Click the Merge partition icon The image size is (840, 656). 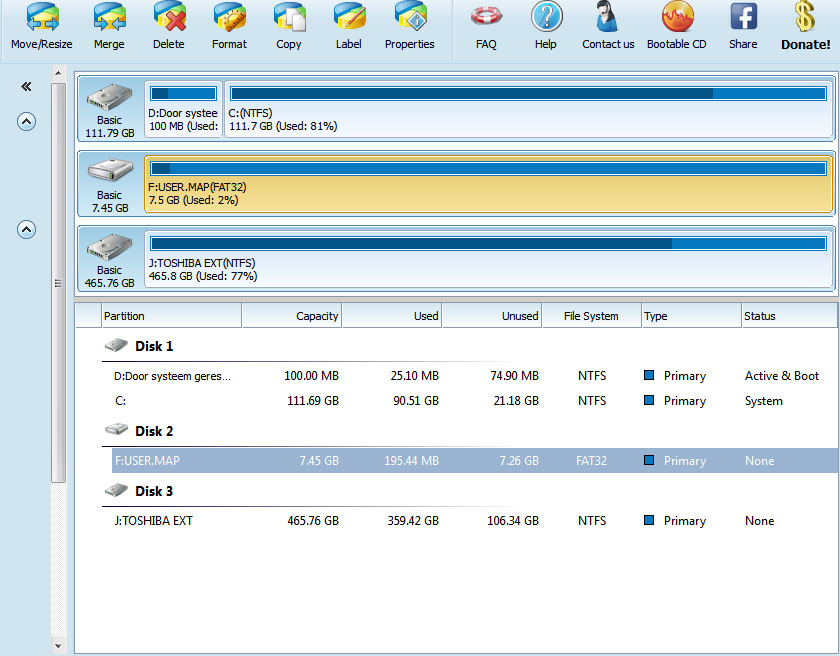pos(109,26)
